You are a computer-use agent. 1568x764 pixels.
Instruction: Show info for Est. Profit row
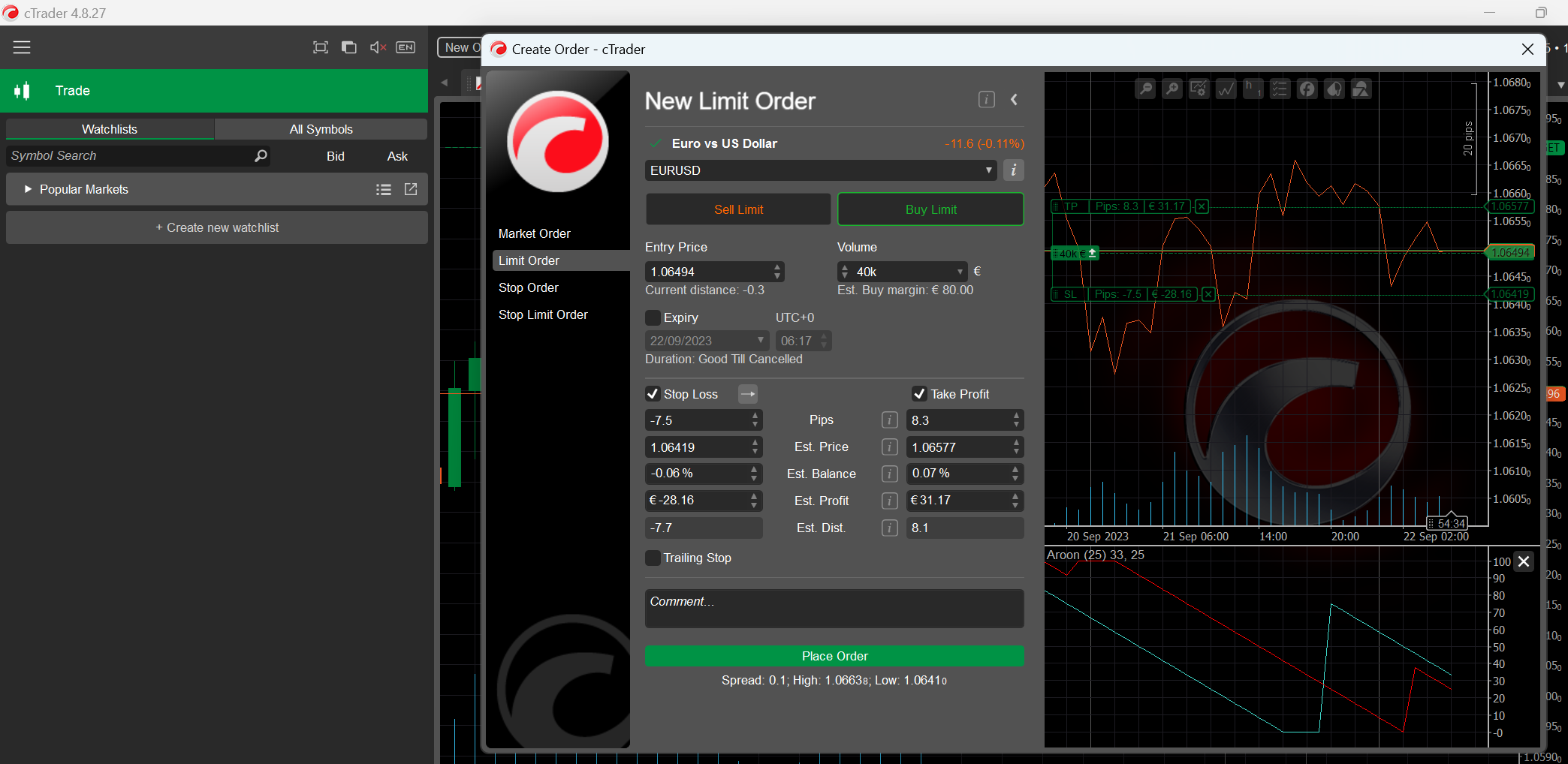pyautogui.click(x=890, y=501)
